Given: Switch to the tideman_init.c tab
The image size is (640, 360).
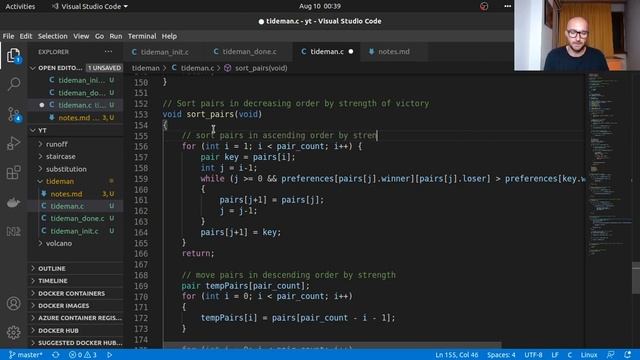Looking at the screenshot, I should point(164,52).
